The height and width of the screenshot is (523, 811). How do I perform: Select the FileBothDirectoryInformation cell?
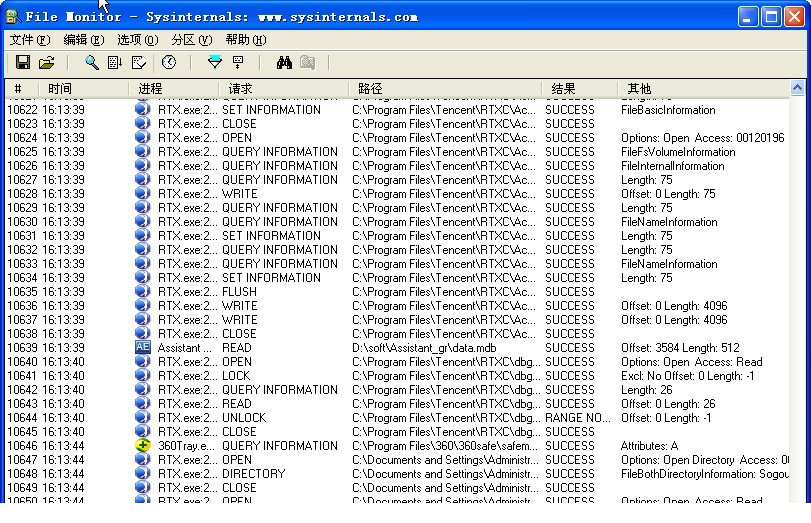tap(704, 473)
